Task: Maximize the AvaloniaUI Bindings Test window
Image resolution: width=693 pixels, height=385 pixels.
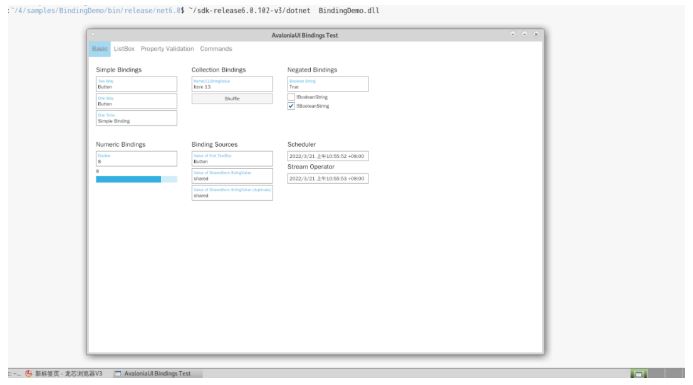Action: 524,34
